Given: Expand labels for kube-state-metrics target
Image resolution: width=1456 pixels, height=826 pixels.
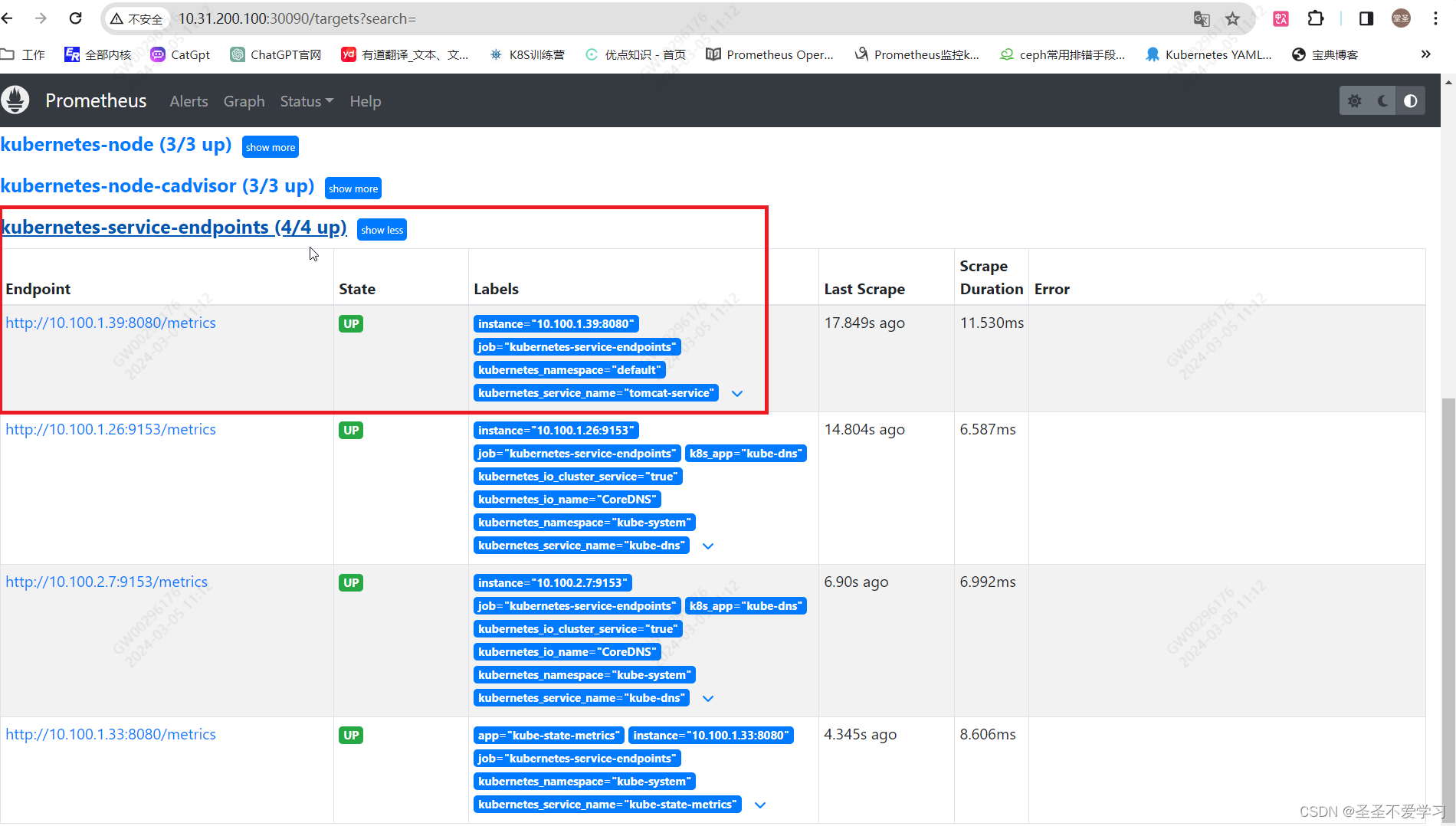Looking at the screenshot, I should 760,805.
